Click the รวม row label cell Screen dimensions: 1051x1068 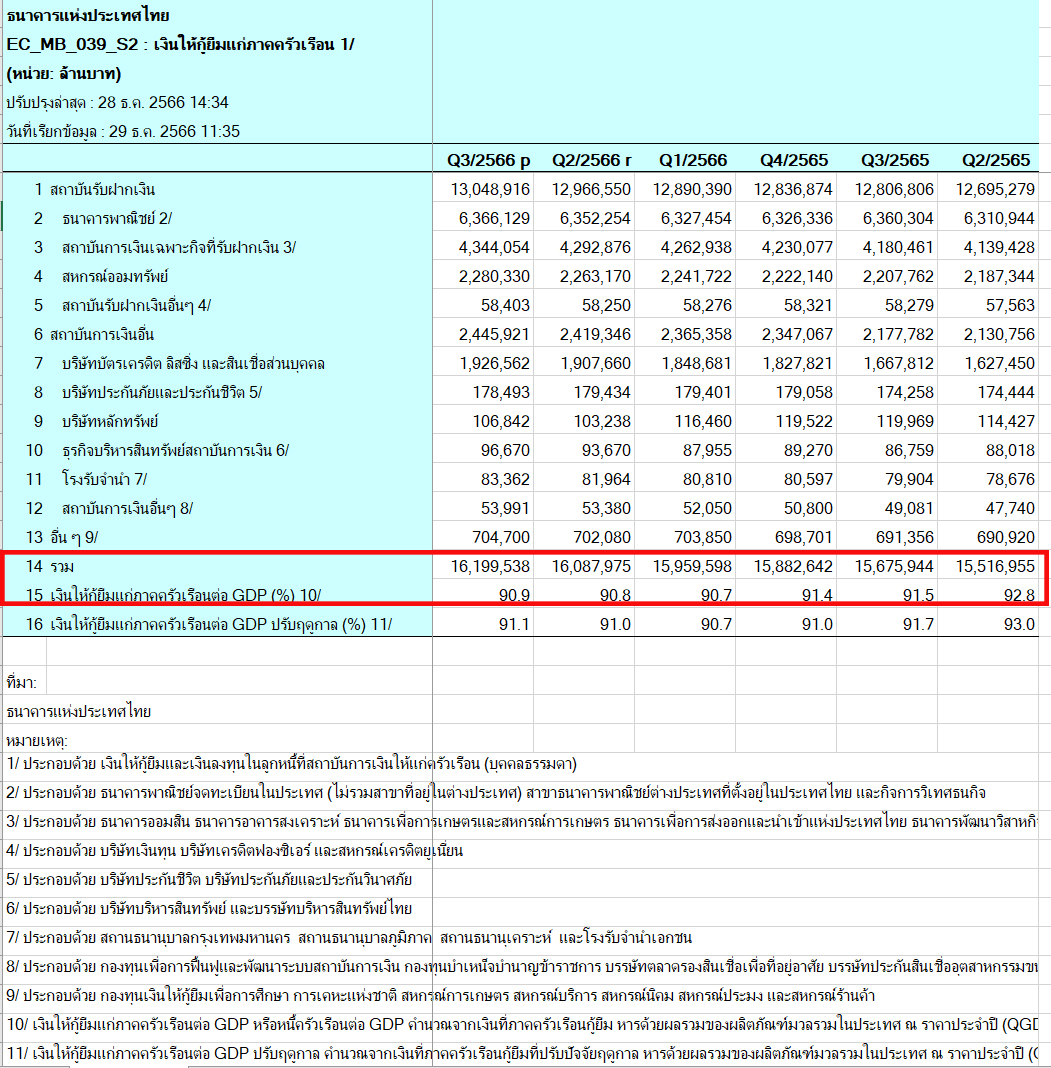click(x=62, y=566)
